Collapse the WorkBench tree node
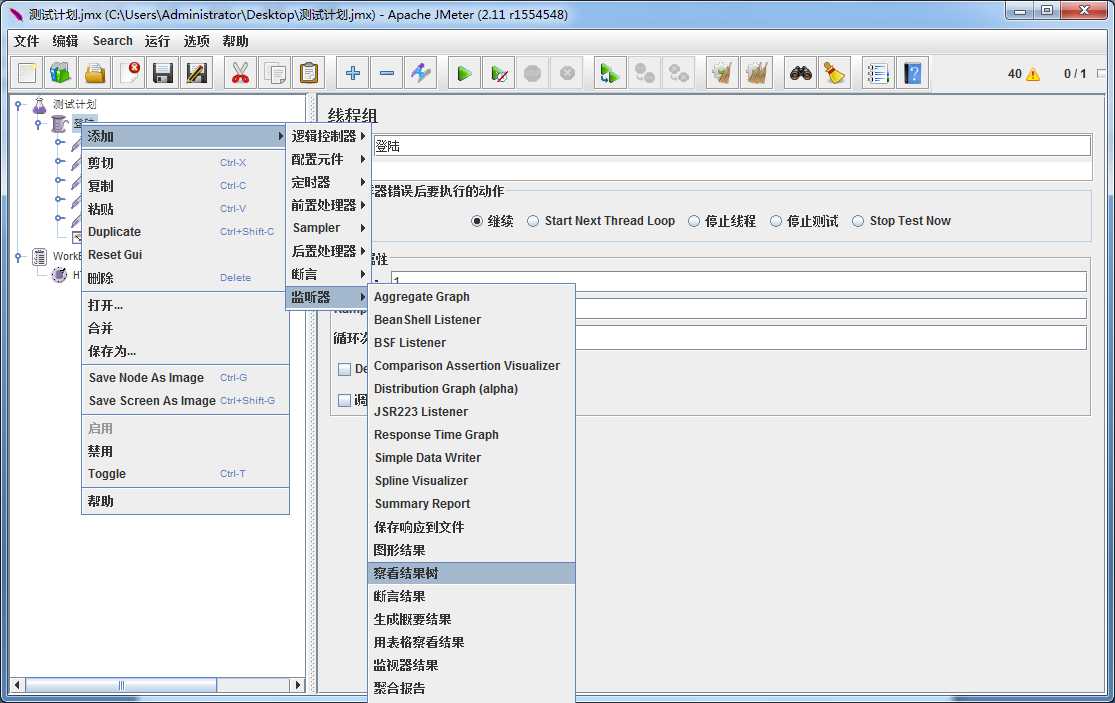Image resolution: width=1115 pixels, height=703 pixels. (x=18, y=257)
